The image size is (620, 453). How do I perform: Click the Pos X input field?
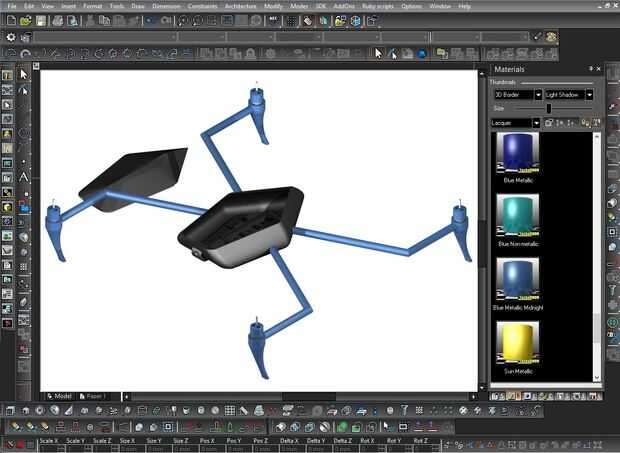(211, 449)
